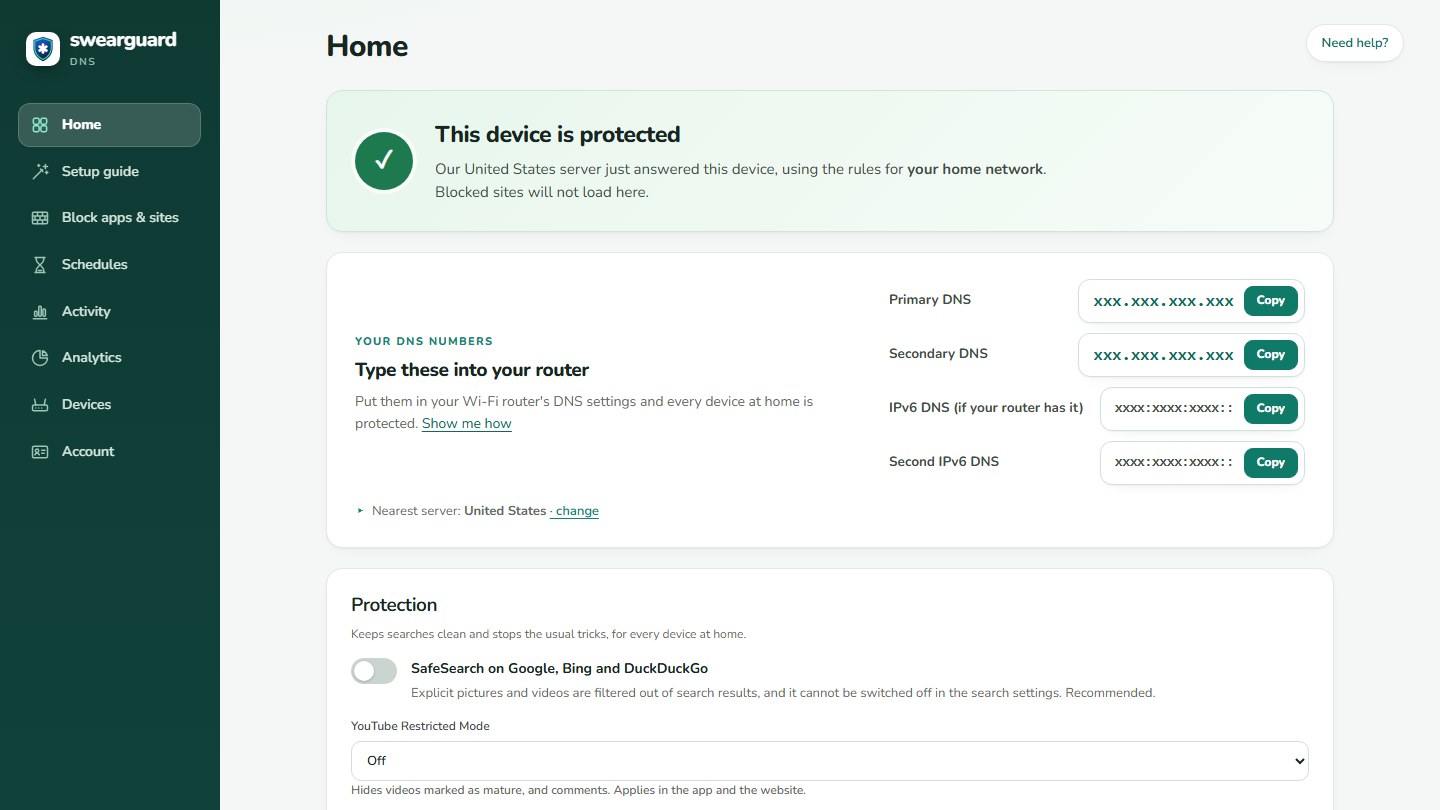Click the Setup guide magic wand icon
Screen dimensions: 1440x810
[40, 171]
